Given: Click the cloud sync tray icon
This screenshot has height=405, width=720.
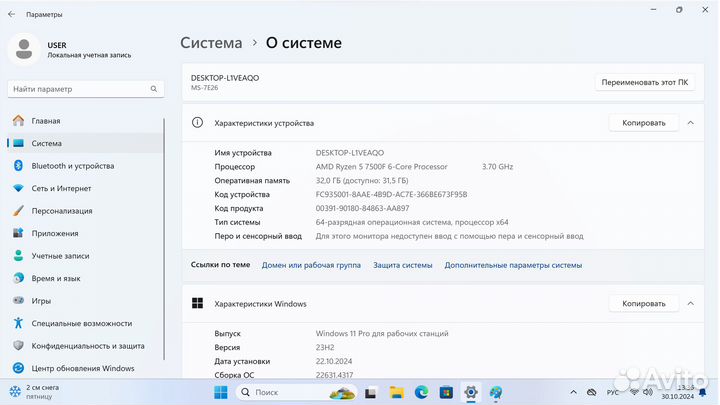Looking at the screenshot, I should [x=591, y=392].
